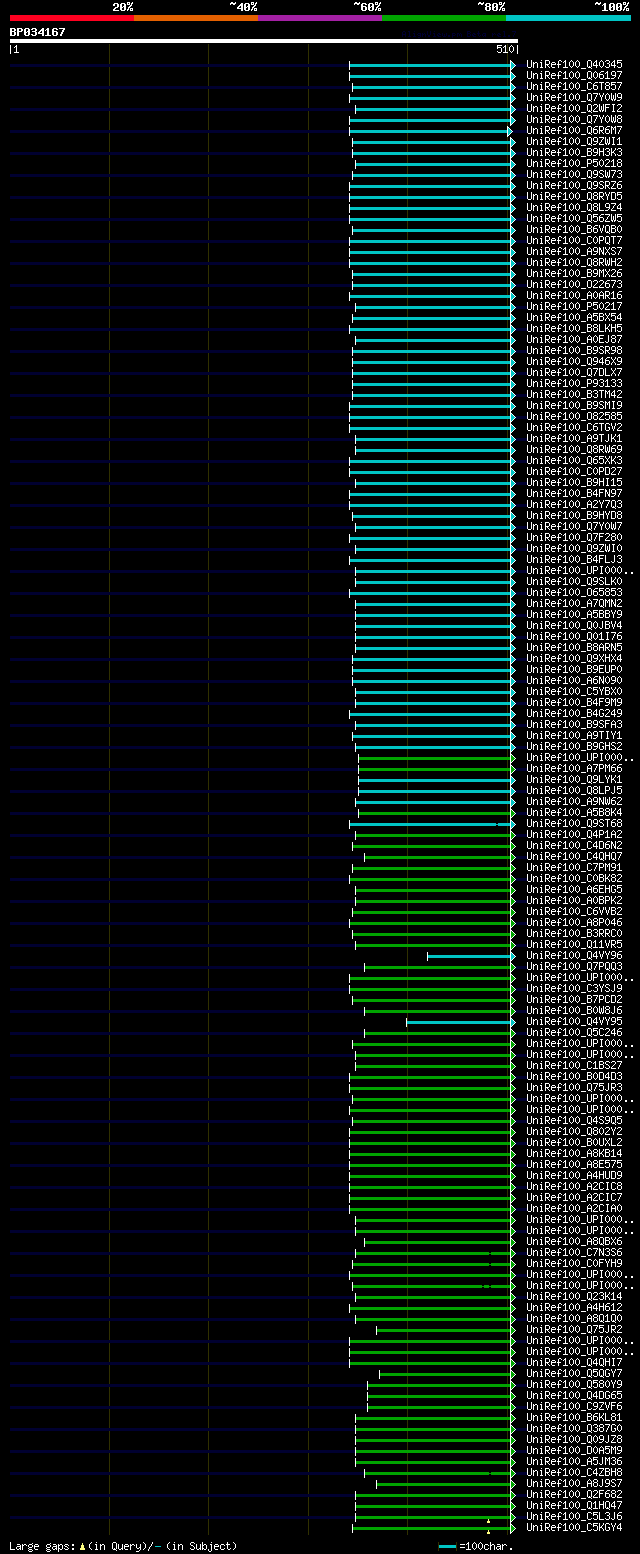The height and width of the screenshot is (1554, 640).
Task: Select hit label UniRef100_B6VQB0
Action: (574, 229)
